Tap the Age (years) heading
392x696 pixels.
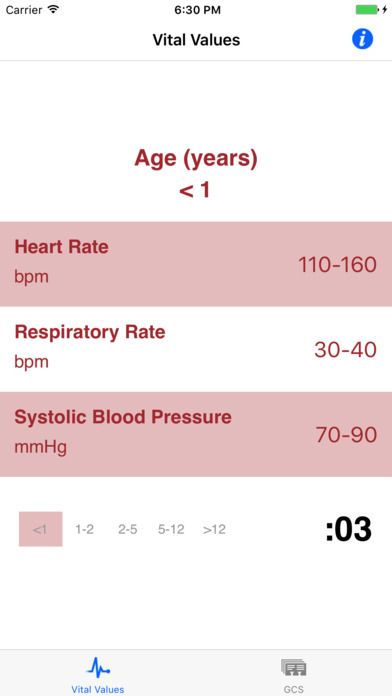196,158
